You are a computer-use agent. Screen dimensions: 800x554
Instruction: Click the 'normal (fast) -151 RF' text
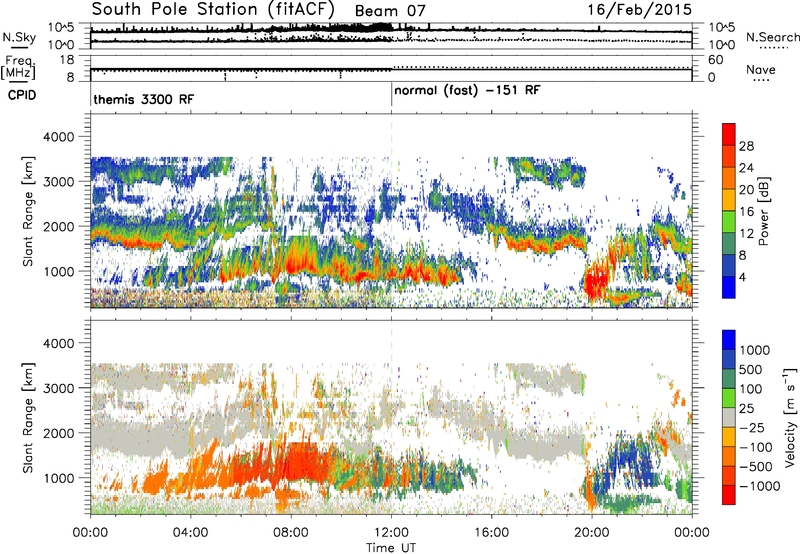pyautogui.click(x=467, y=91)
